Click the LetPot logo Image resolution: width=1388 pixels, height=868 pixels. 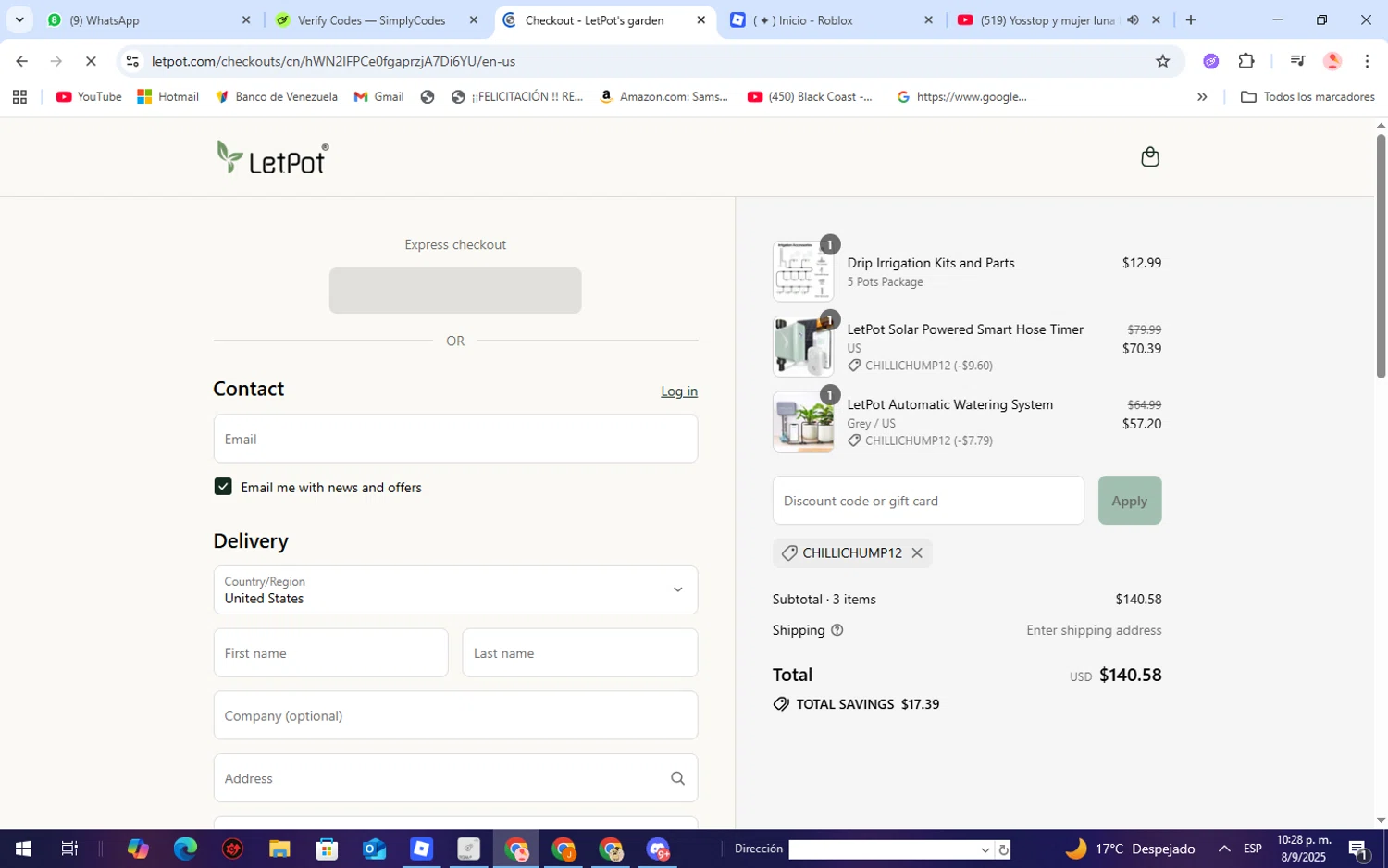(x=272, y=157)
